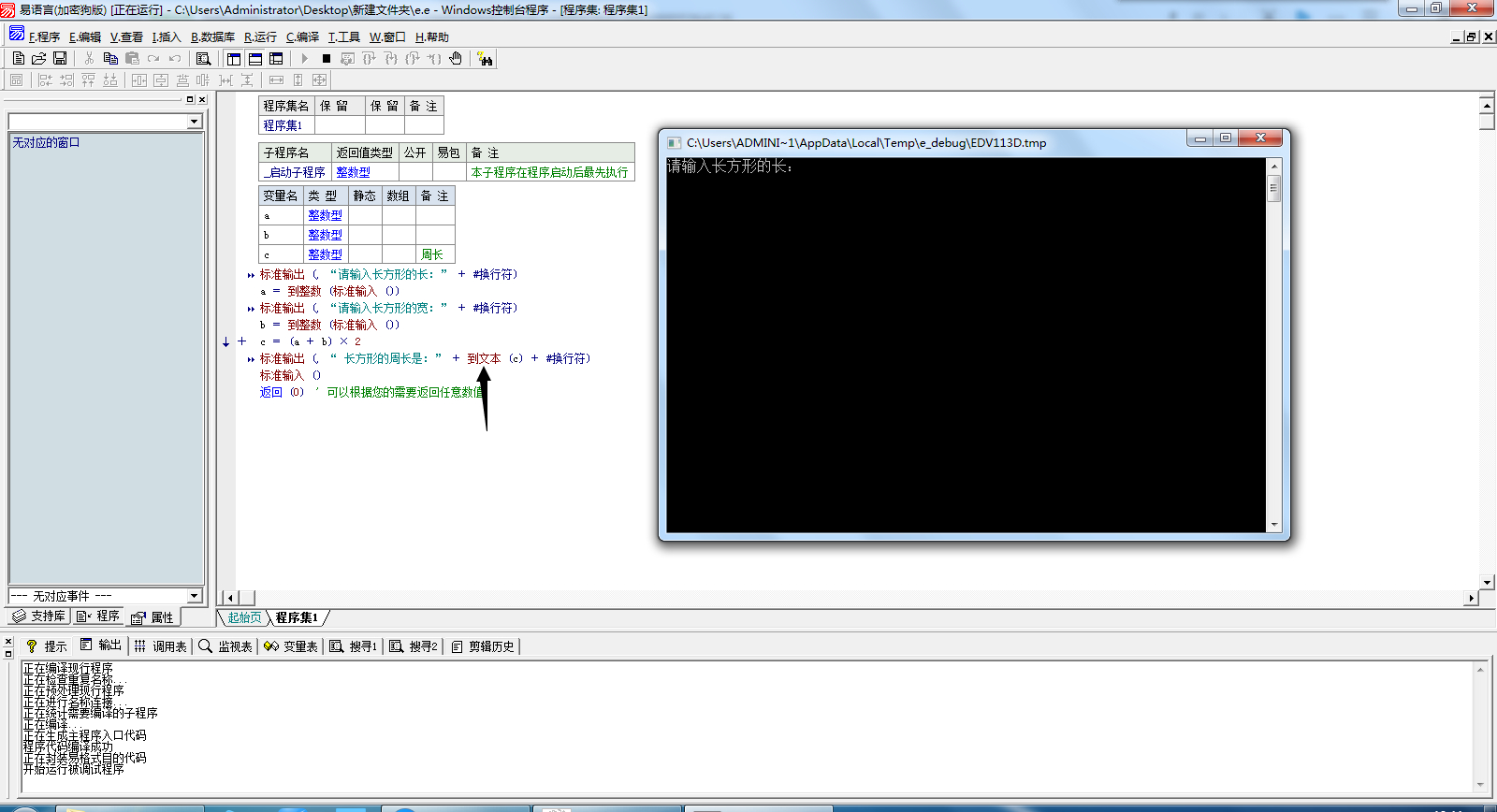Save the program using the floppy disk icon

(x=60, y=59)
